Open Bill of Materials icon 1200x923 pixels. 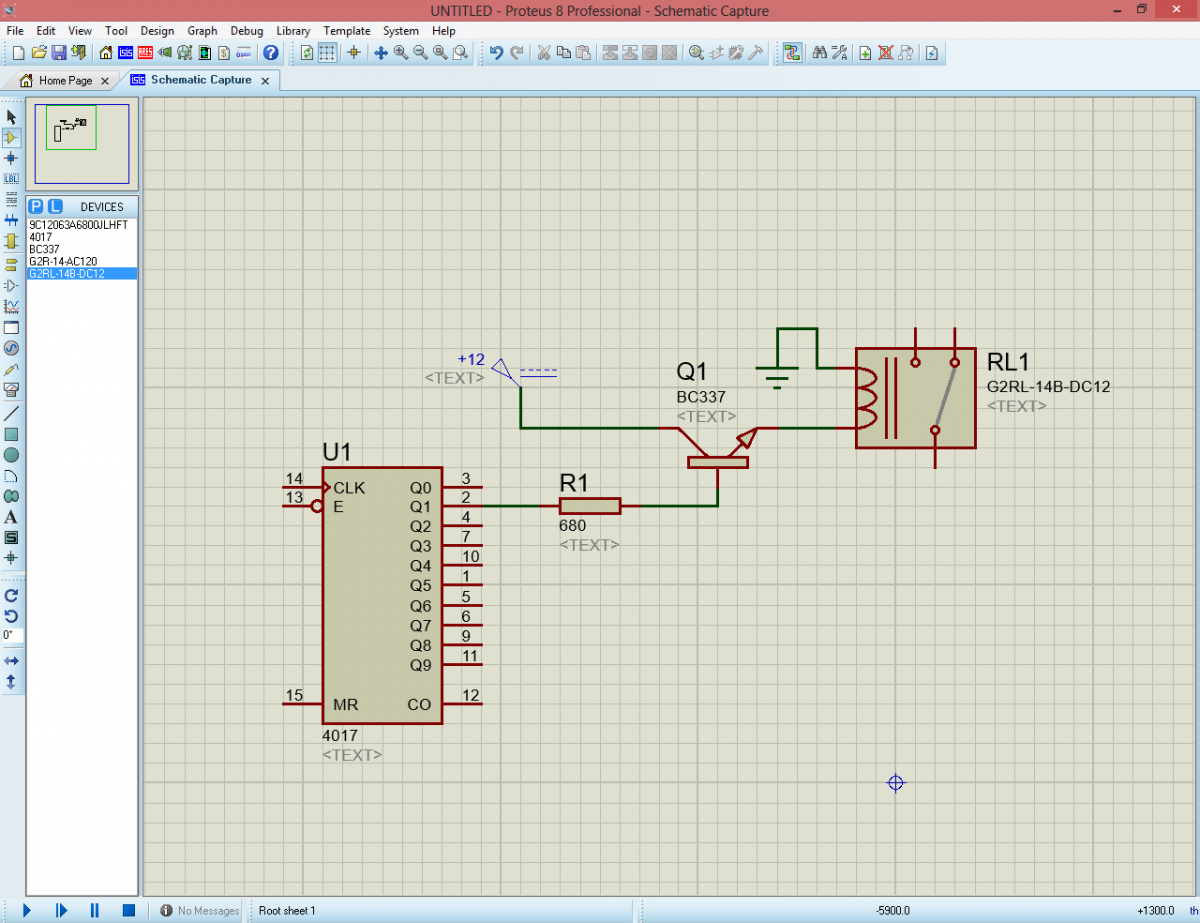pos(226,53)
